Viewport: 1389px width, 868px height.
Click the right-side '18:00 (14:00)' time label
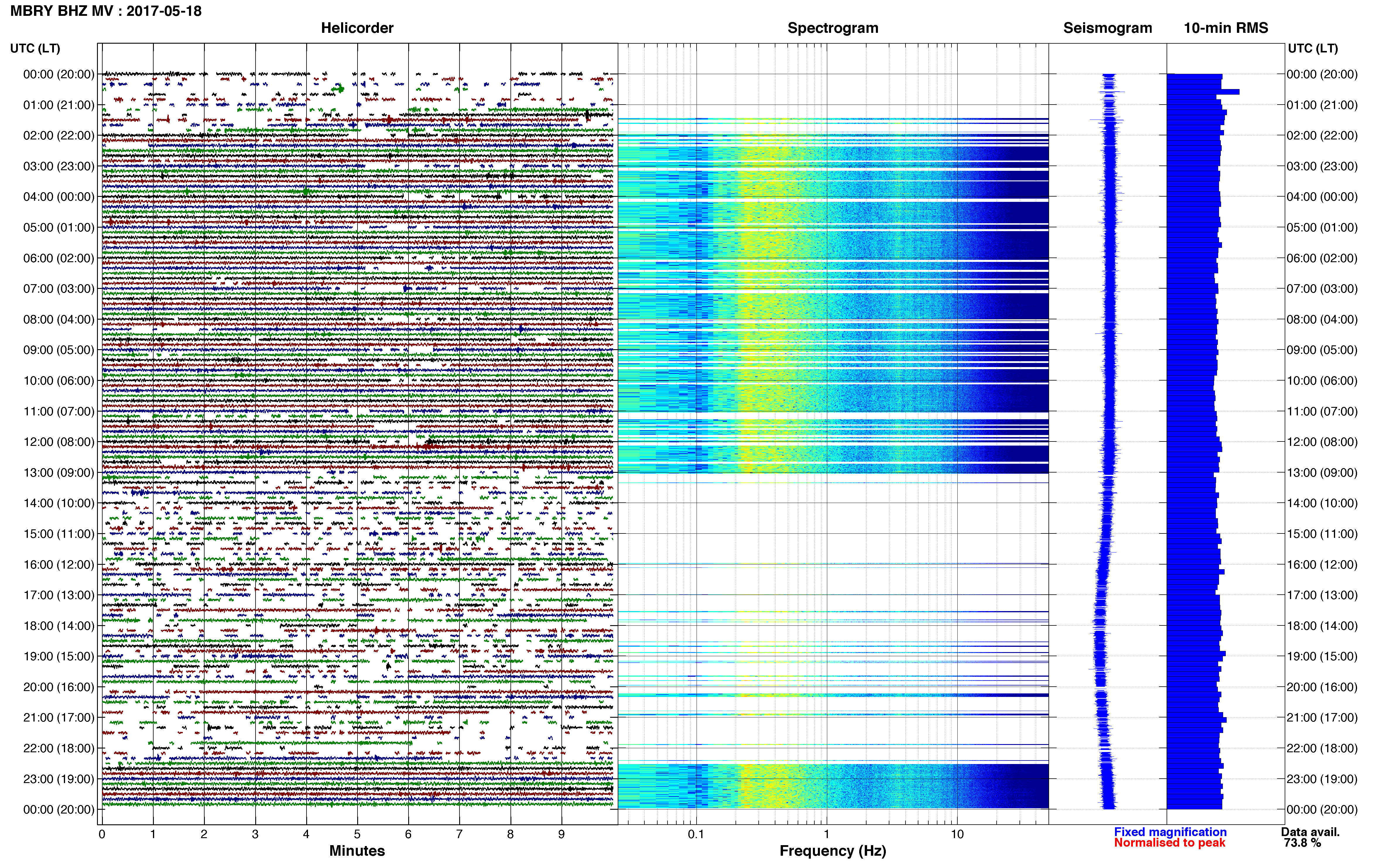(1322, 626)
